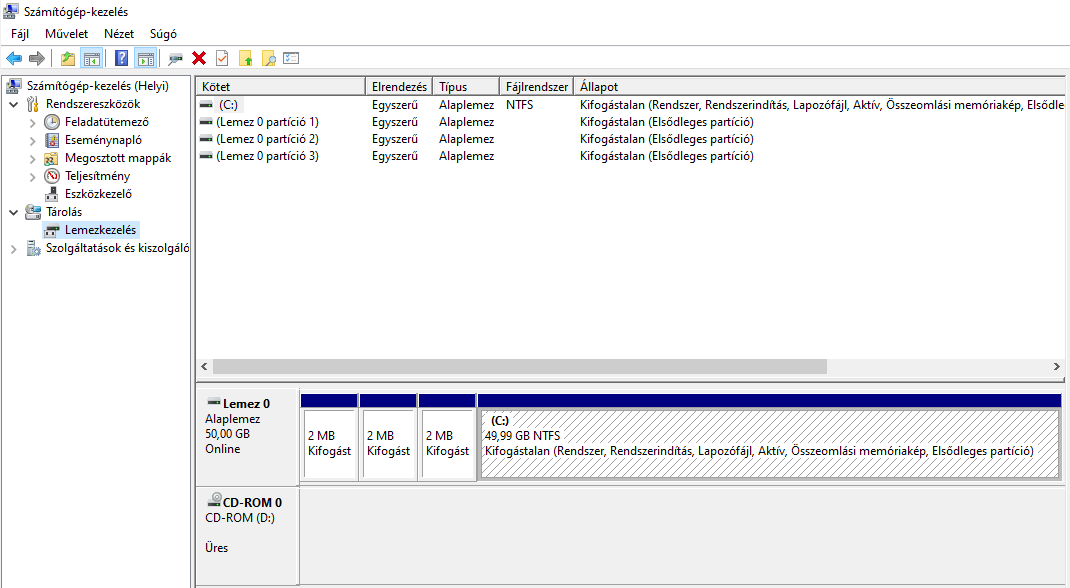Click the red X delete icon

(199, 59)
